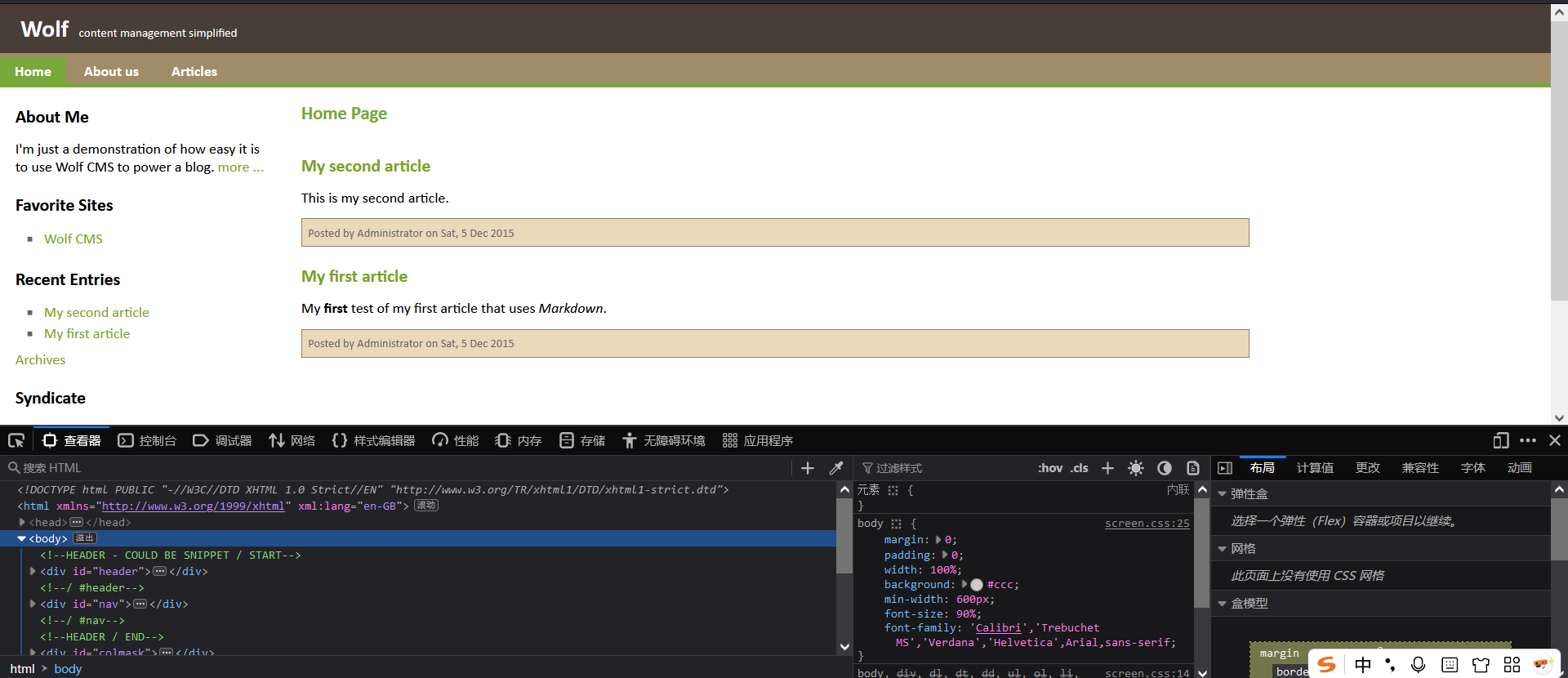The width and height of the screenshot is (1568, 678).
Task: Open the About us navigation item
Action: (111, 72)
